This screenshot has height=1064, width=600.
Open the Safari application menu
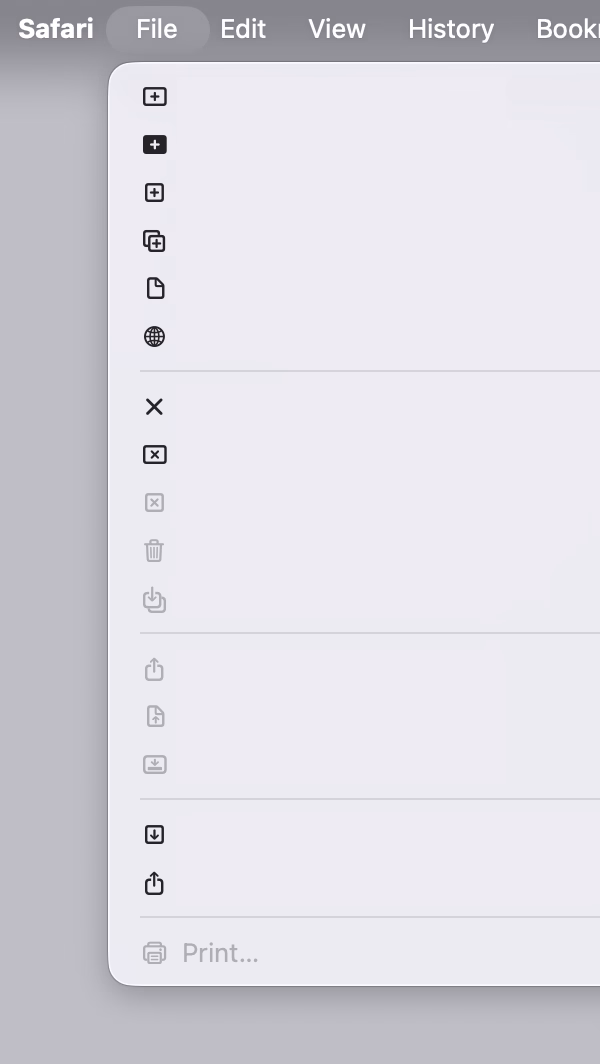coord(56,29)
